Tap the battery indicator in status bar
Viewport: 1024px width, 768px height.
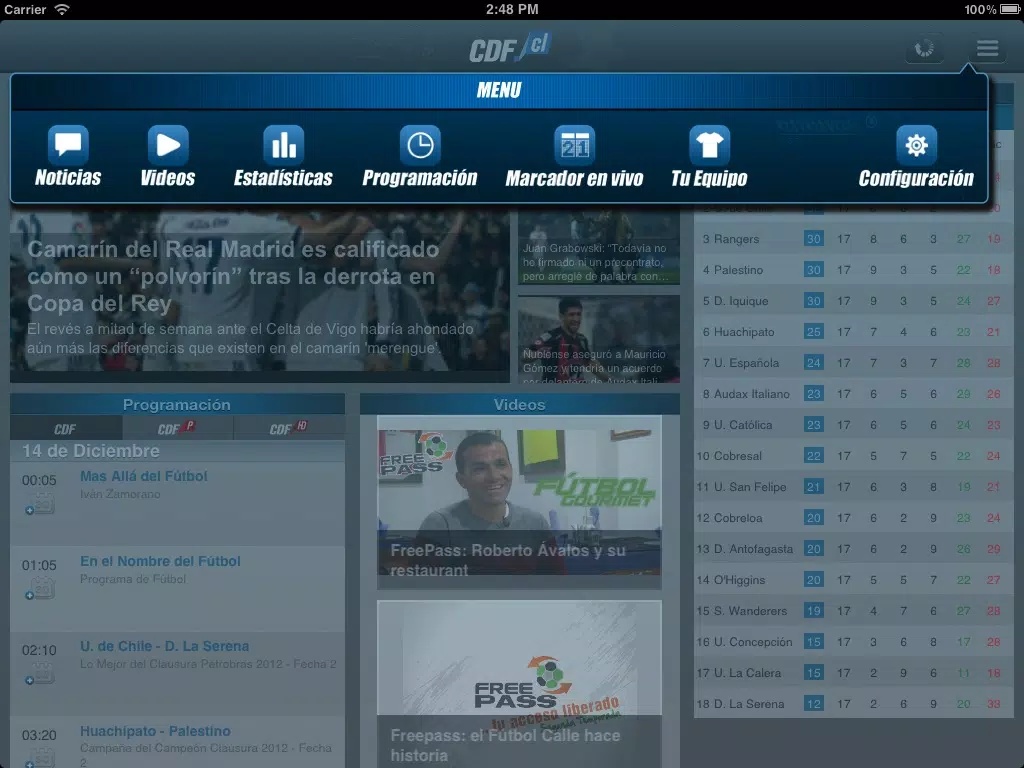click(1009, 9)
